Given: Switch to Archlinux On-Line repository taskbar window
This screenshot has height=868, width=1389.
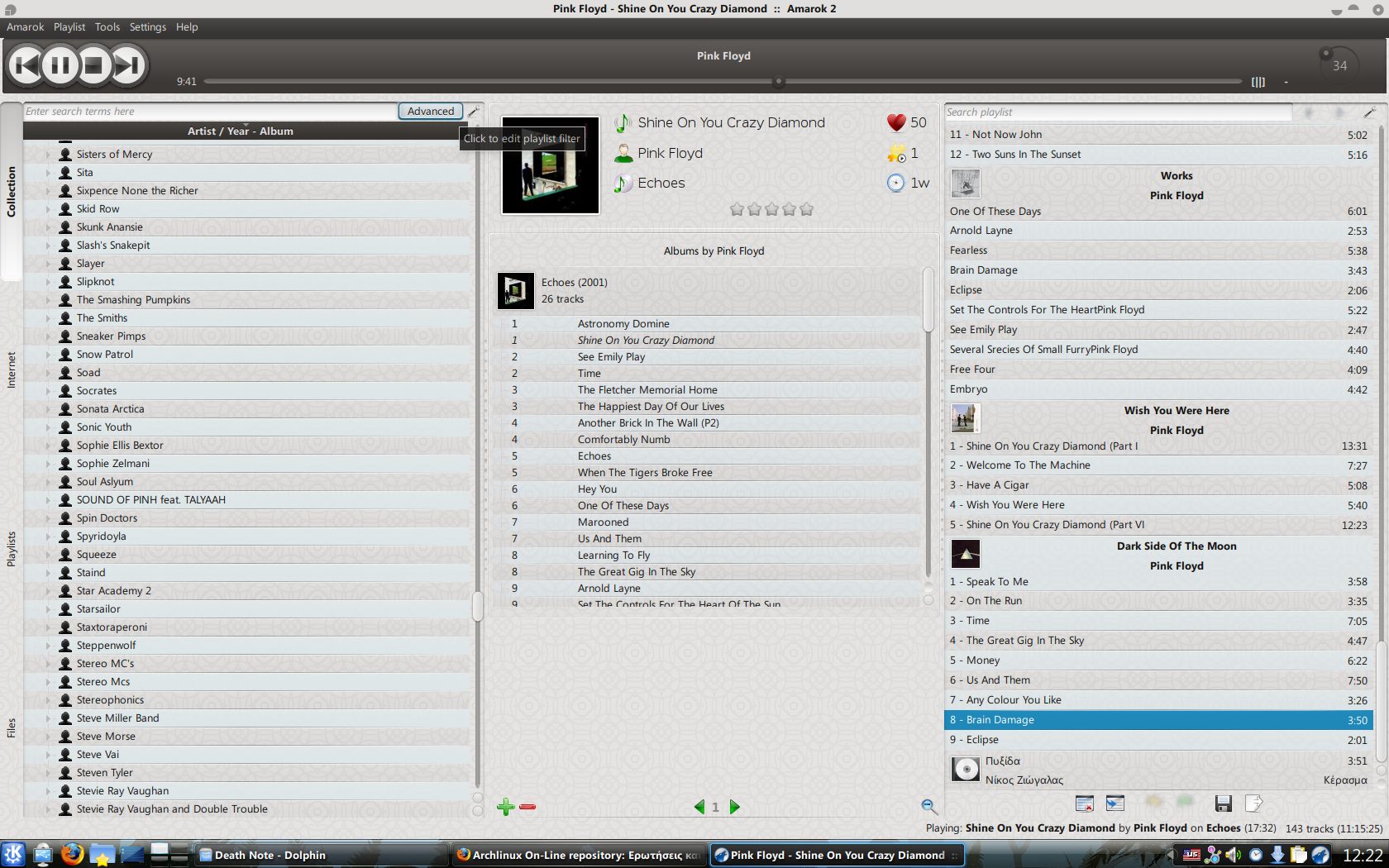Looking at the screenshot, I should [x=579, y=855].
